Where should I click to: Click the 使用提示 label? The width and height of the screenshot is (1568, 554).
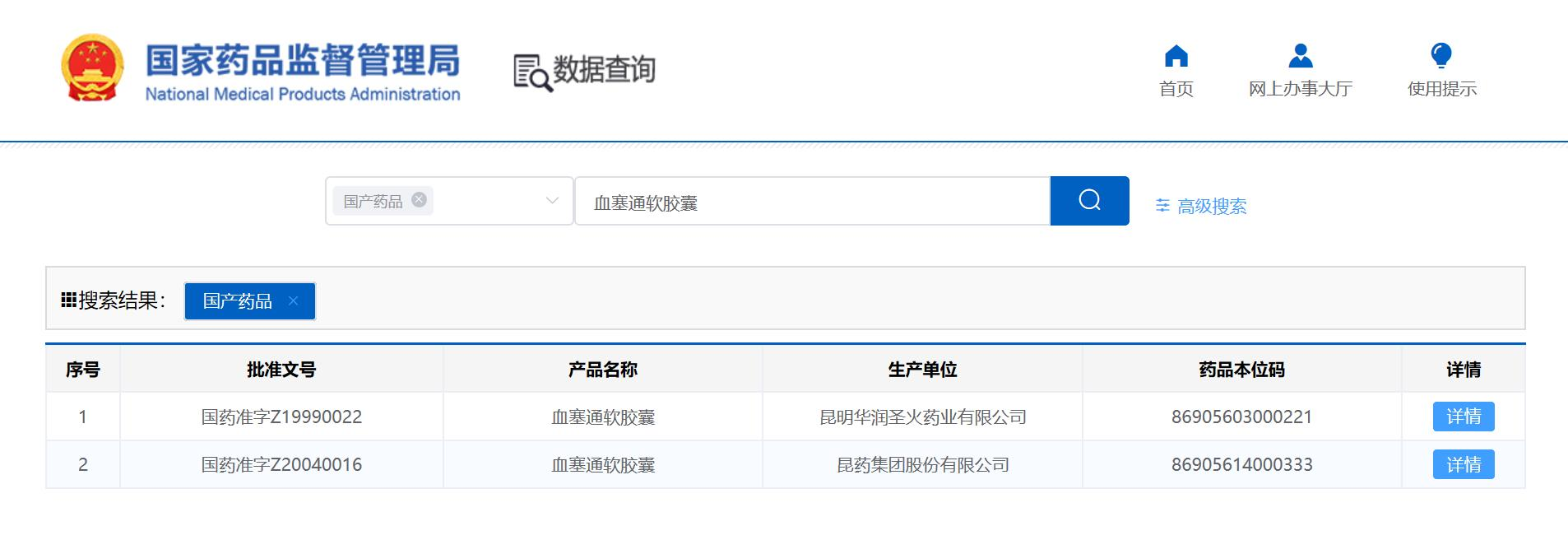1442,89
